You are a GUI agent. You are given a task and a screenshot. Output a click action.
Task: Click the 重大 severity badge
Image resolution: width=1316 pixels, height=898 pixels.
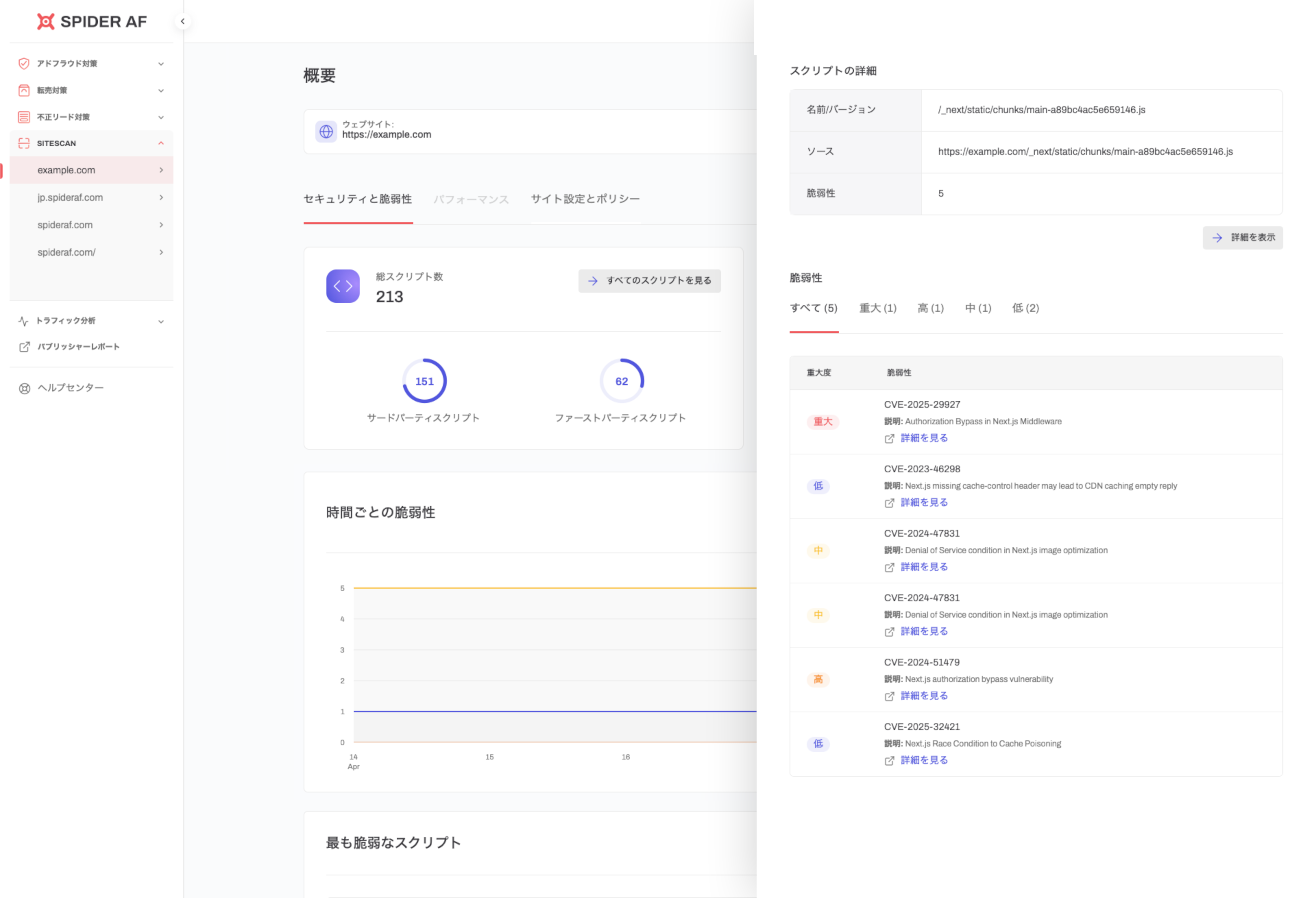(823, 422)
